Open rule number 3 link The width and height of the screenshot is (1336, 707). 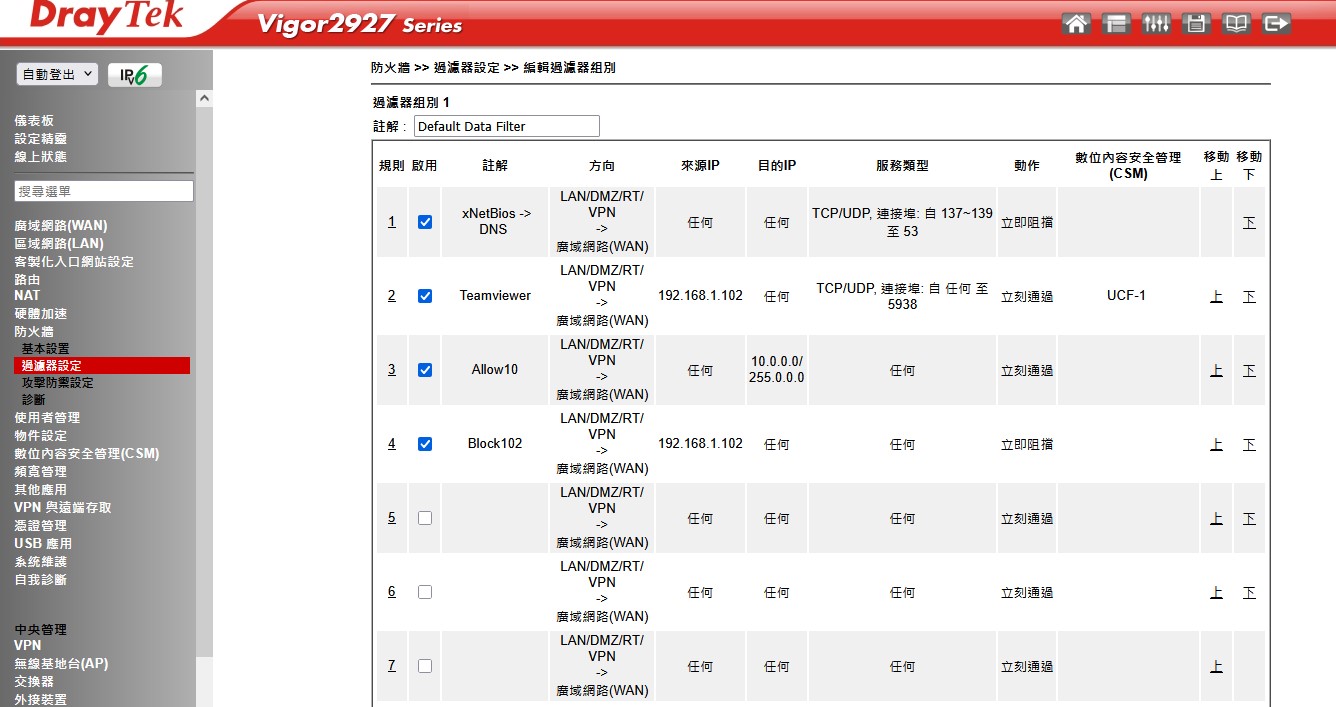[392, 370]
